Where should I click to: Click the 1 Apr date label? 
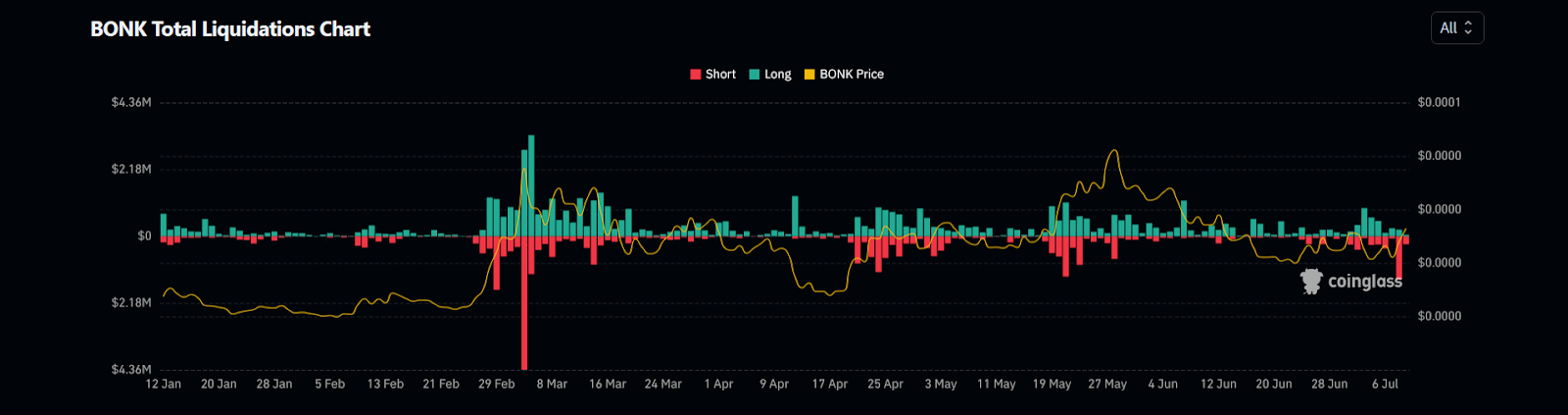click(x=718, y=385)
